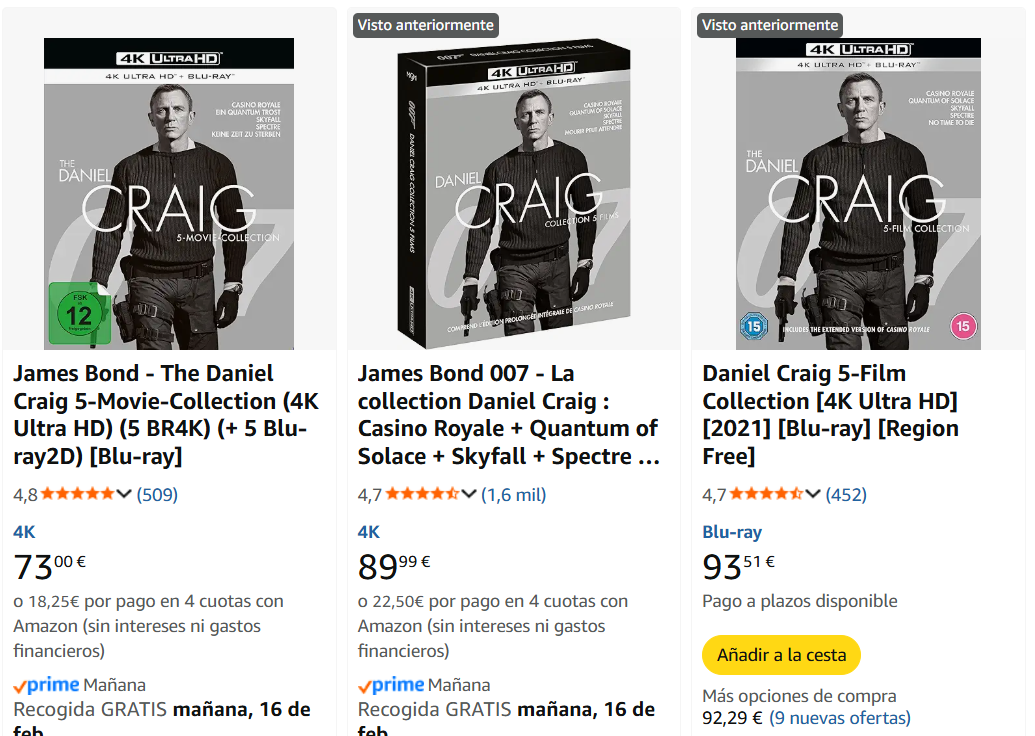This screenshot has width=1035, height=736.
Task: Open title James Bond - The Daniel Craig 5-Movie-Collection
Action: 166,415
